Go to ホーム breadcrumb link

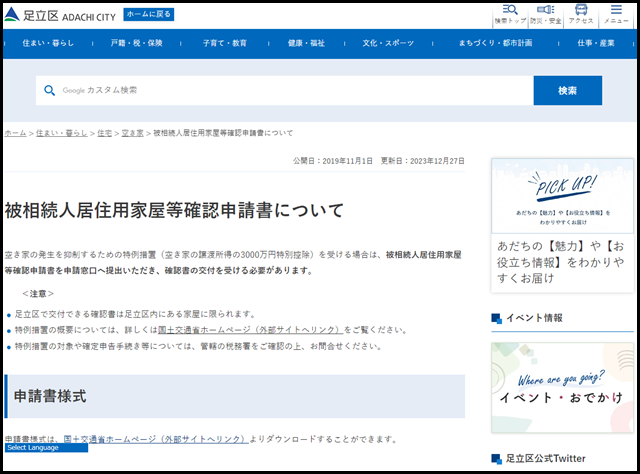[x=15, y=133]
